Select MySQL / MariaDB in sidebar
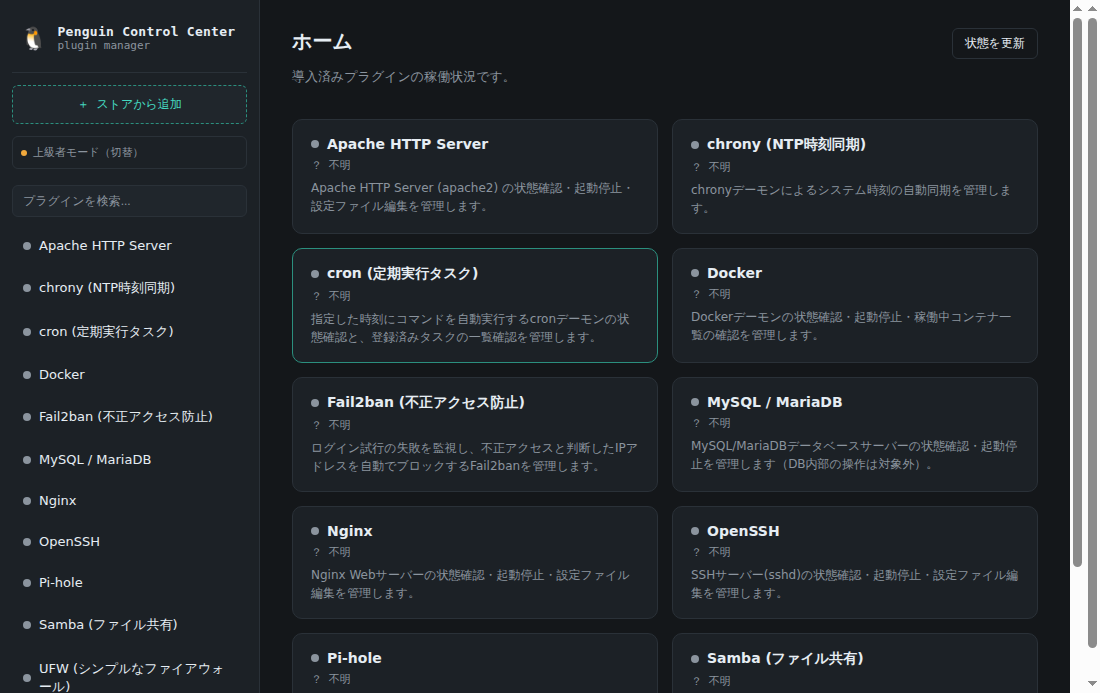 [129, 459]
